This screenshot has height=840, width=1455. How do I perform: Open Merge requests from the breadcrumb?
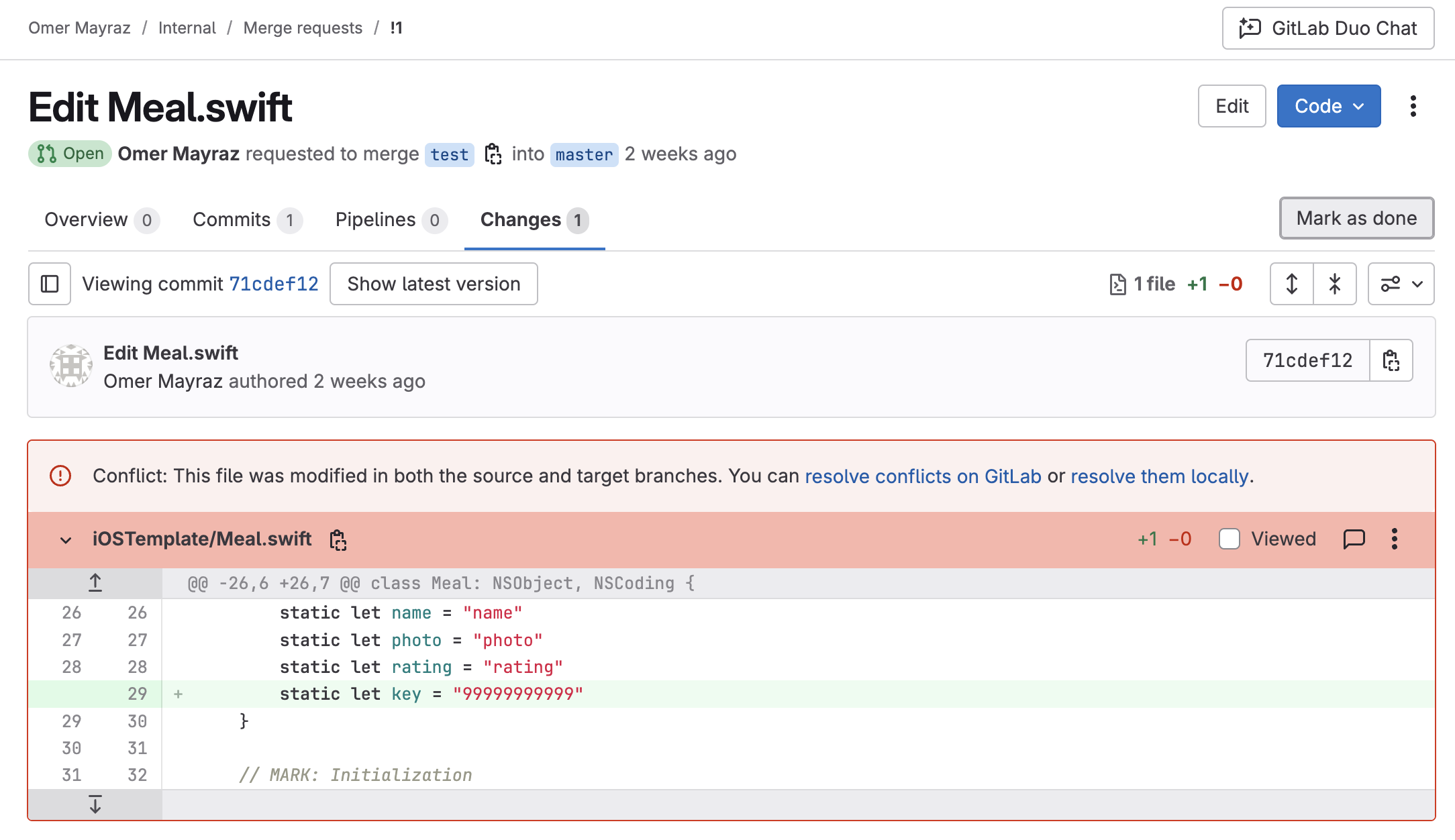[x=303, y=28]
